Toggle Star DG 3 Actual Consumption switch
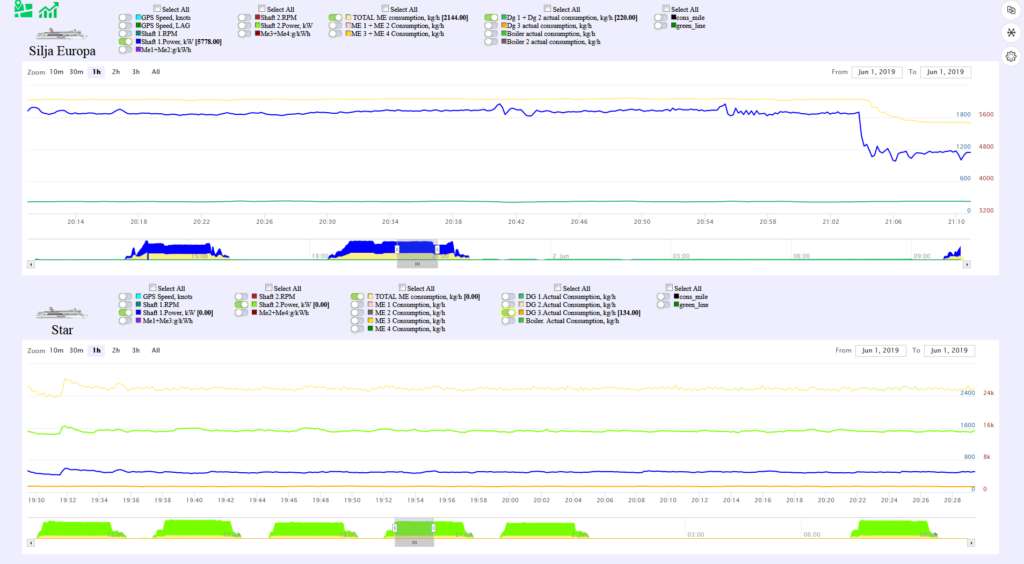The width and height of the screenshot is (1024, 564). (509, 313)
